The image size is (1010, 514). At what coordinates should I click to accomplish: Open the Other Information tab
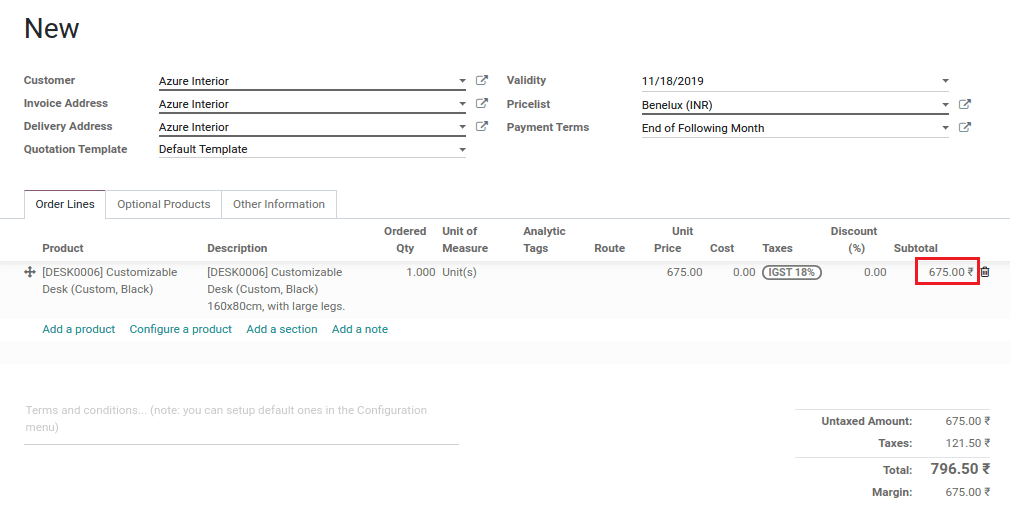pyautogui.click(x=279, y=204)
